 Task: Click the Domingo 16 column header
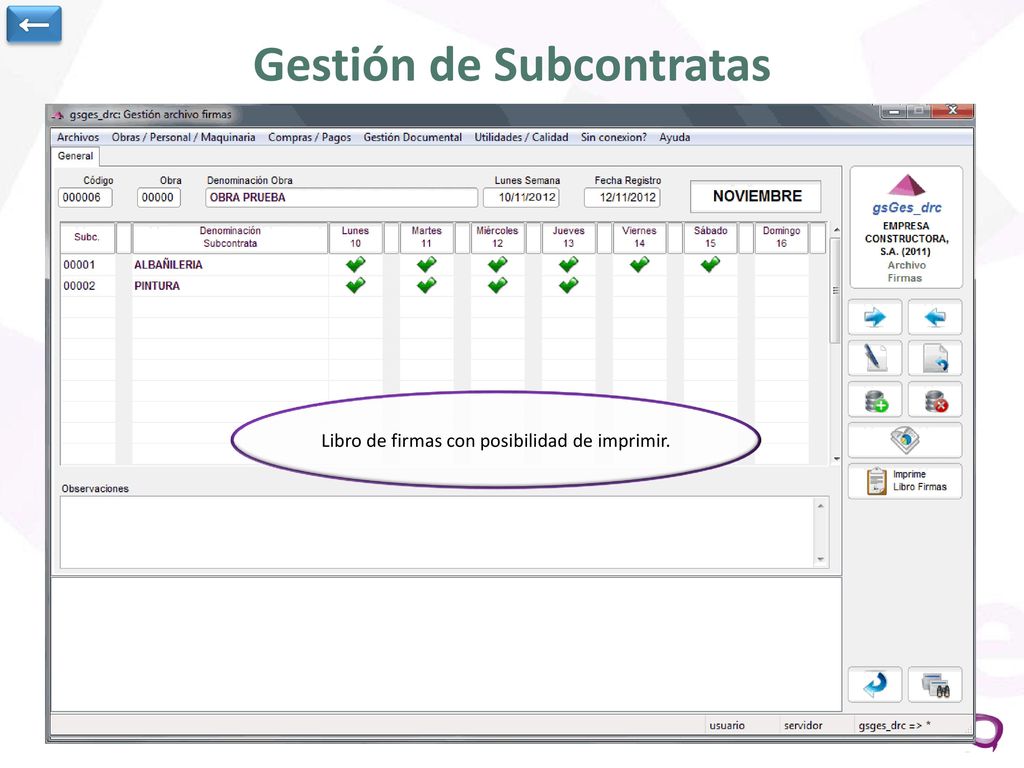(781, 237)
